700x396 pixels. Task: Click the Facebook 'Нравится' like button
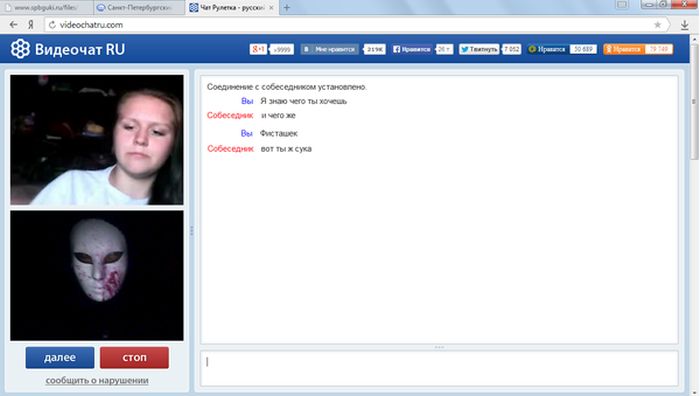[x=412, y=49]
